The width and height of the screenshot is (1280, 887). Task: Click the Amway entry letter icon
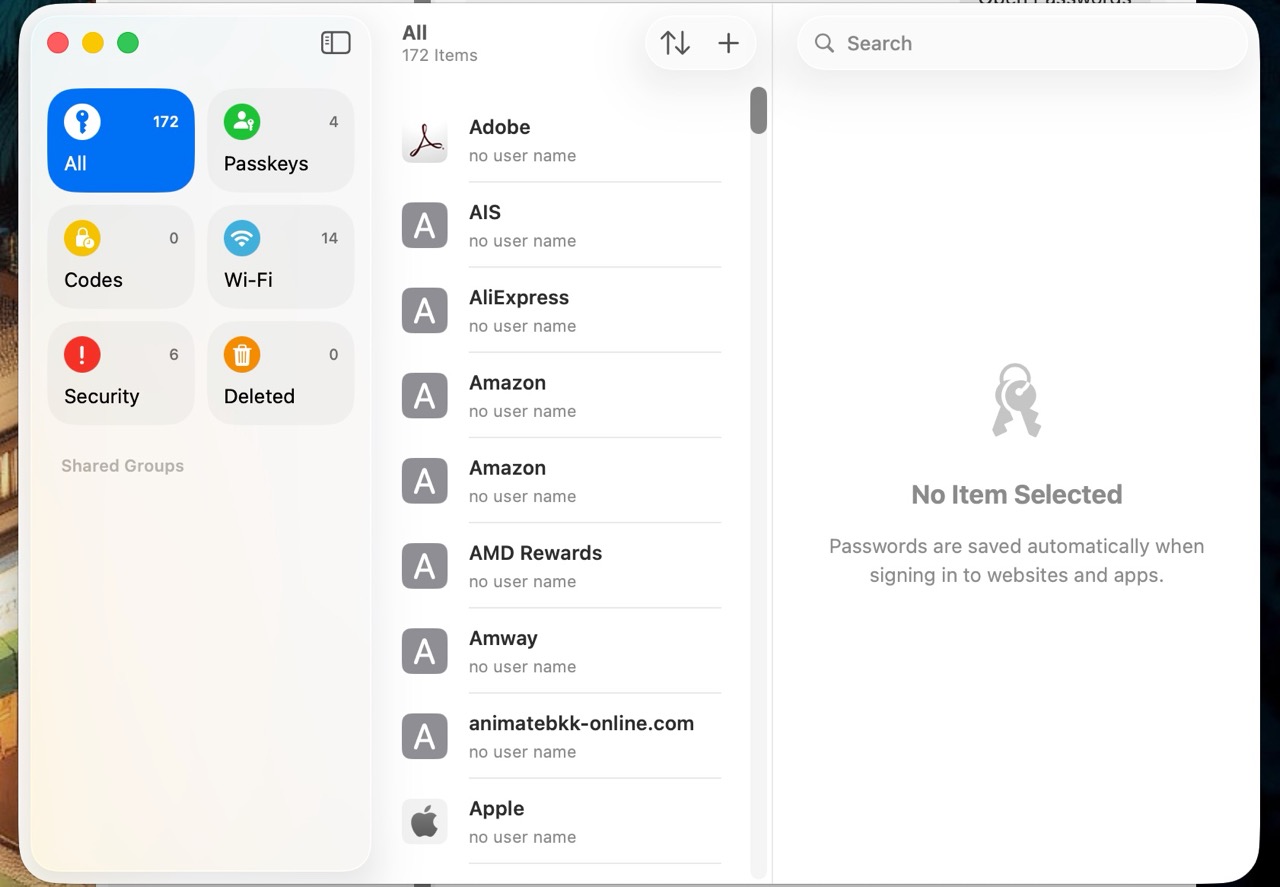424,651
